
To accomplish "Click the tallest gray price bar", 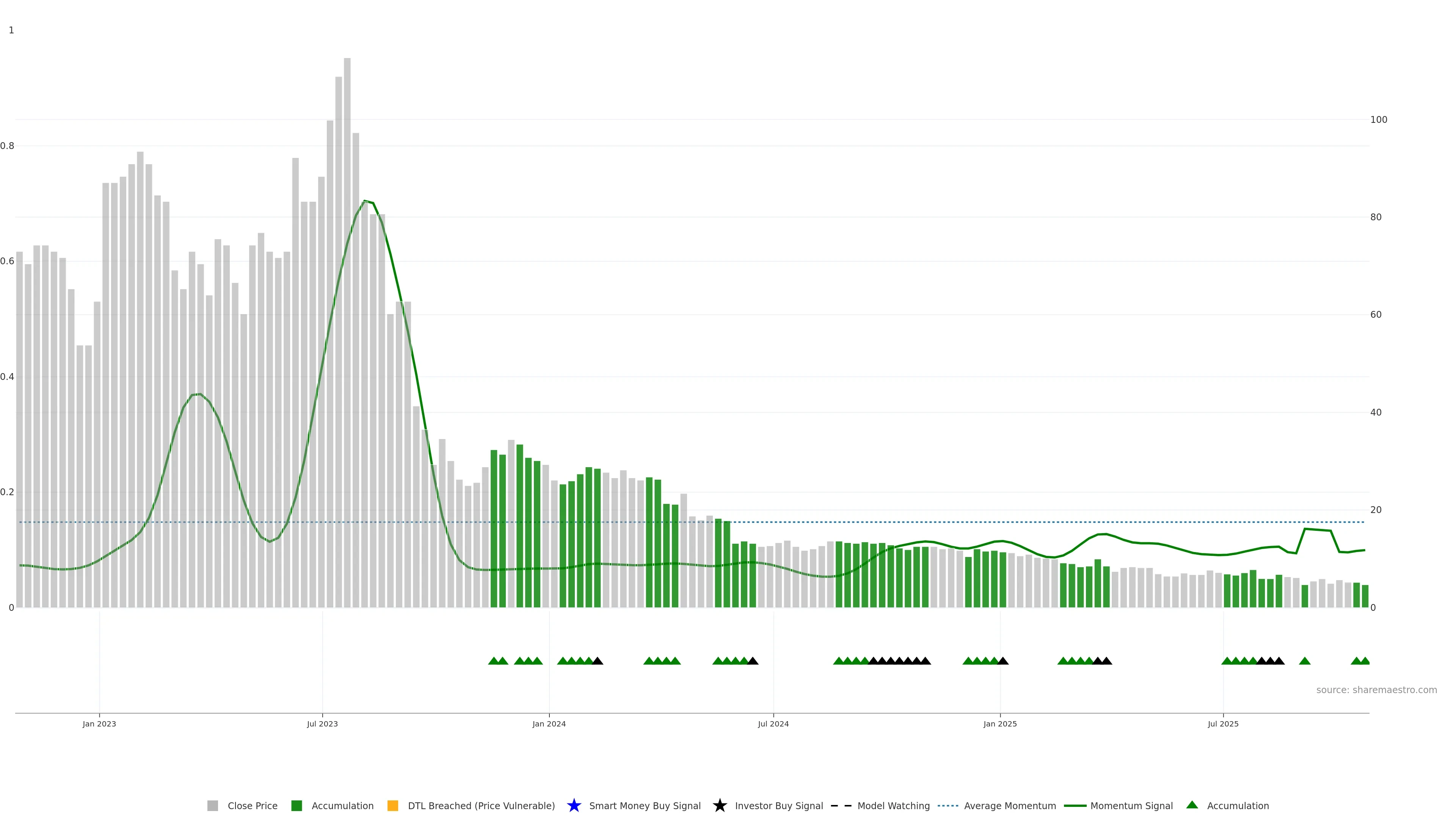I will 347,339.
